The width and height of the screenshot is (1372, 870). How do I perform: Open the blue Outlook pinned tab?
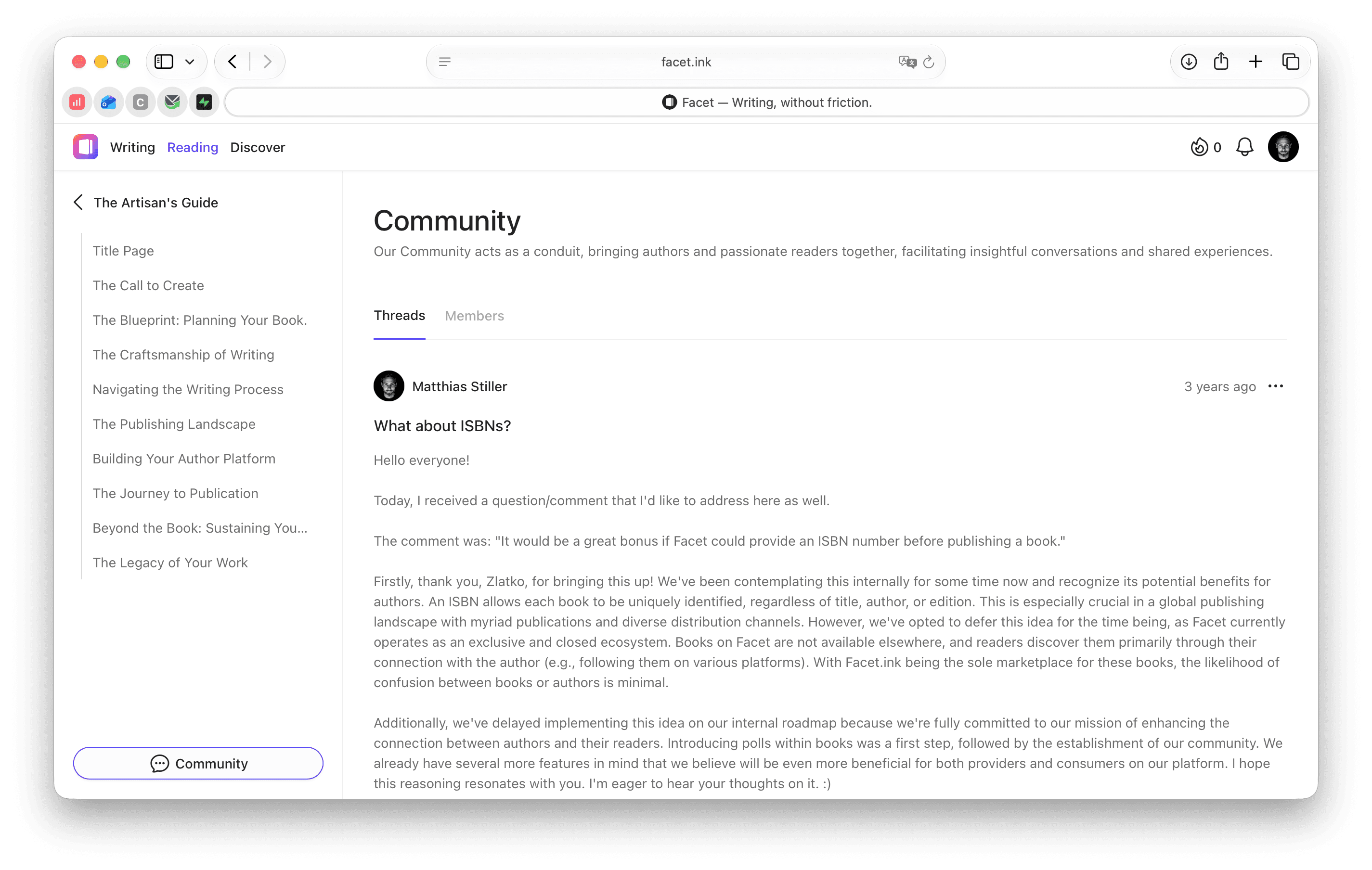[x=109, y=102]
